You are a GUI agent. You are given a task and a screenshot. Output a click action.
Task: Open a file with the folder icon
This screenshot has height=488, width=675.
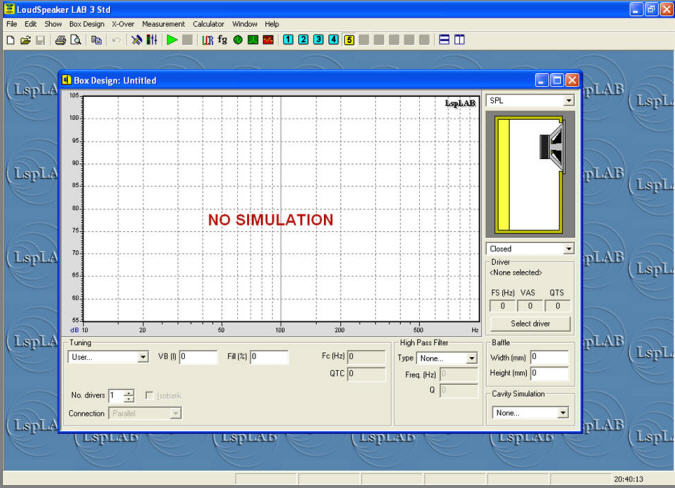point(25,40)
